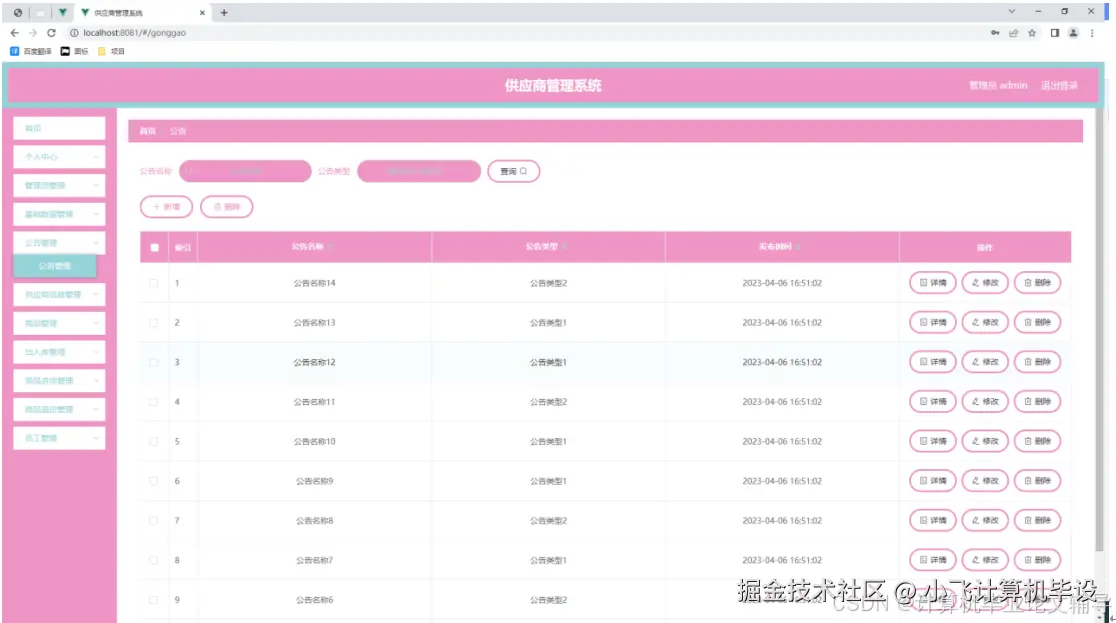Select the highlighted 公告管理 submenu item

click(55, 266)
